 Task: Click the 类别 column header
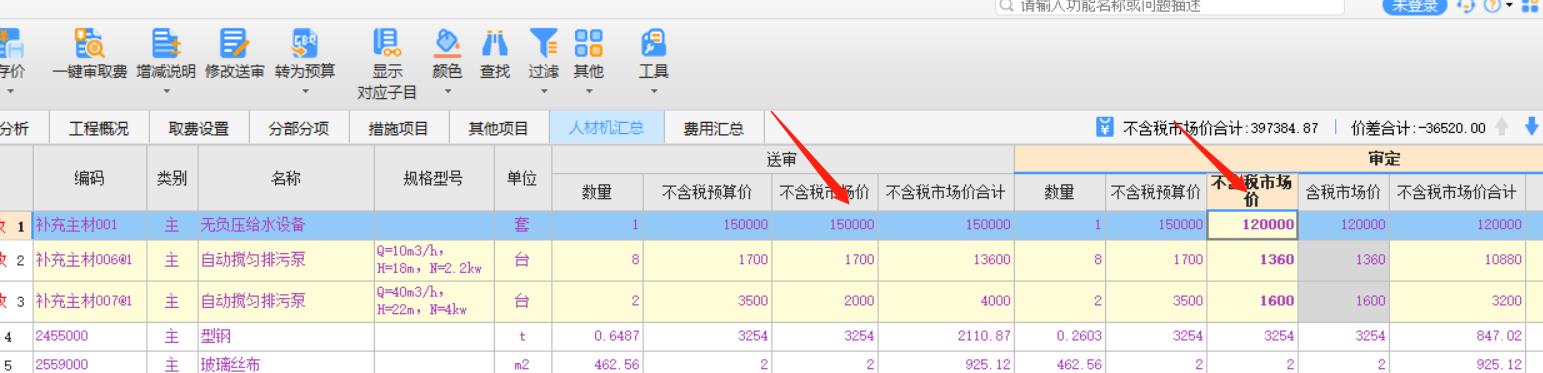click(172, 178)
